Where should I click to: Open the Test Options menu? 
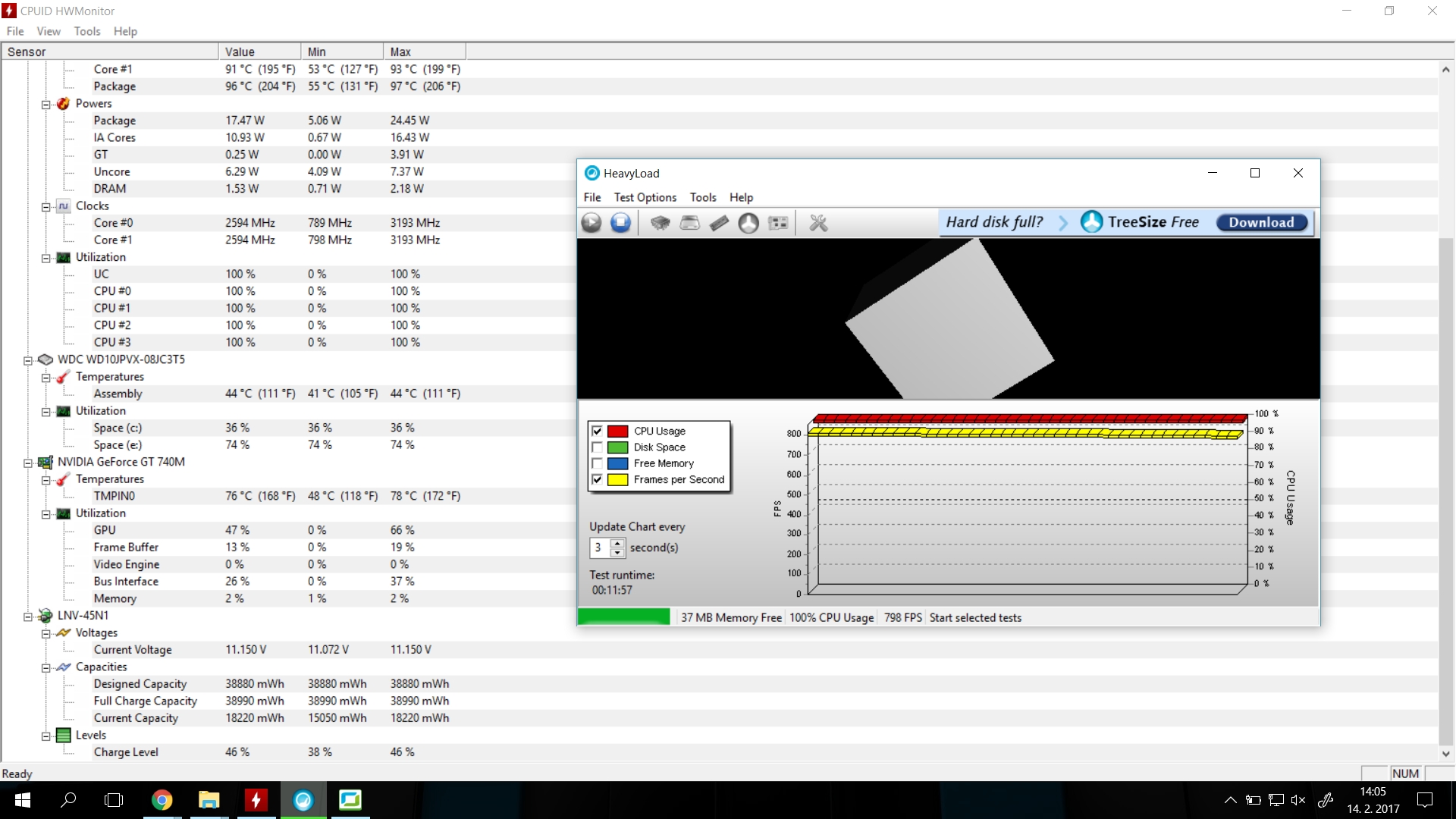(x=645, y=197)
